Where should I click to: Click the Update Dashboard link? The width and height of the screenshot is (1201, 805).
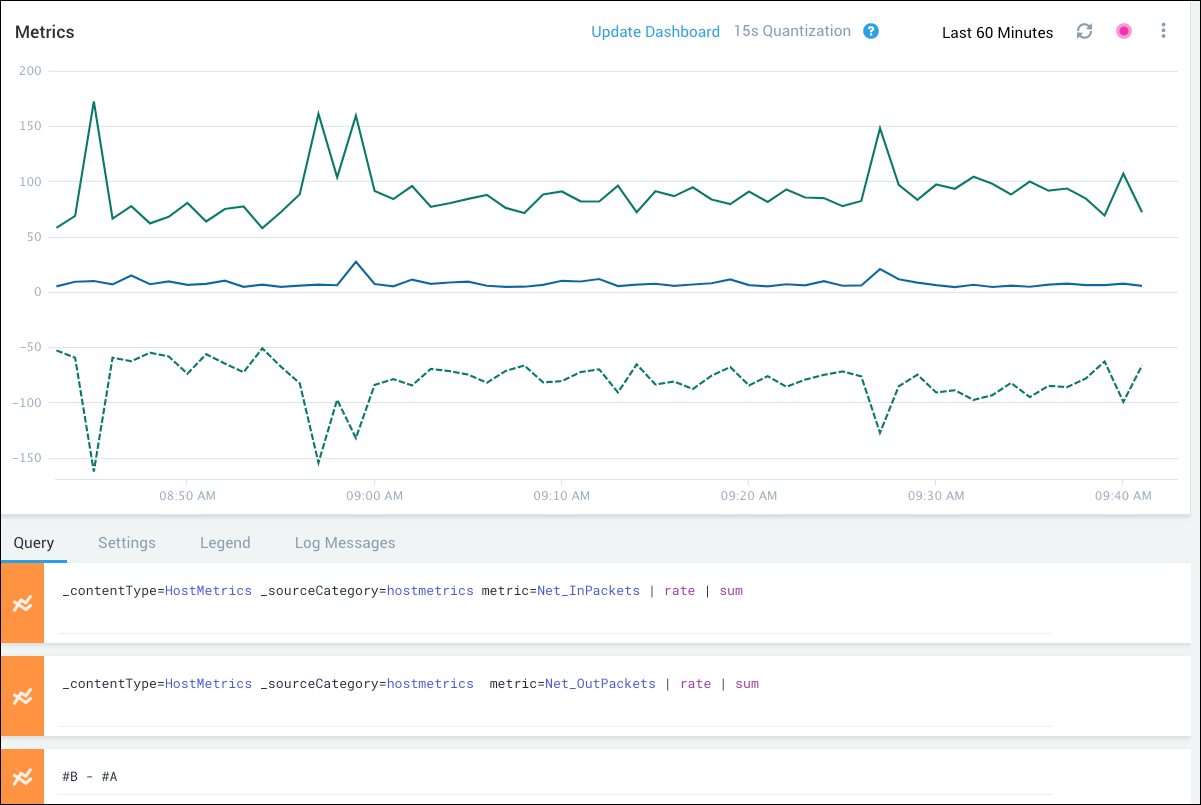(x=655, y=32)
